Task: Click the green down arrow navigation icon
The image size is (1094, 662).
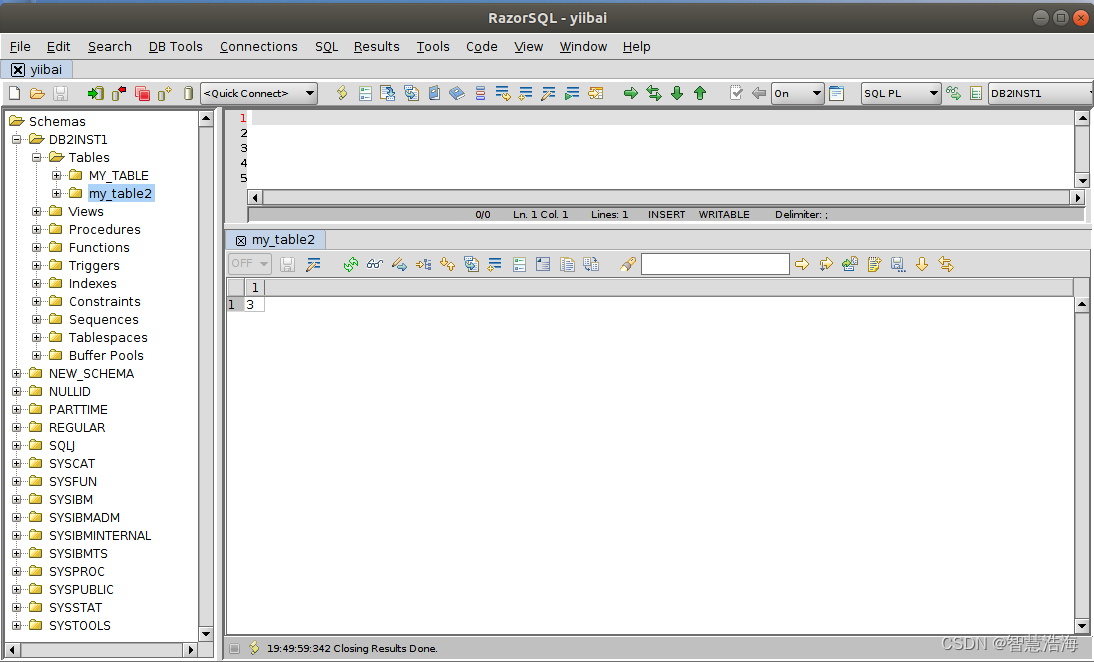Action: pos(676,93)
